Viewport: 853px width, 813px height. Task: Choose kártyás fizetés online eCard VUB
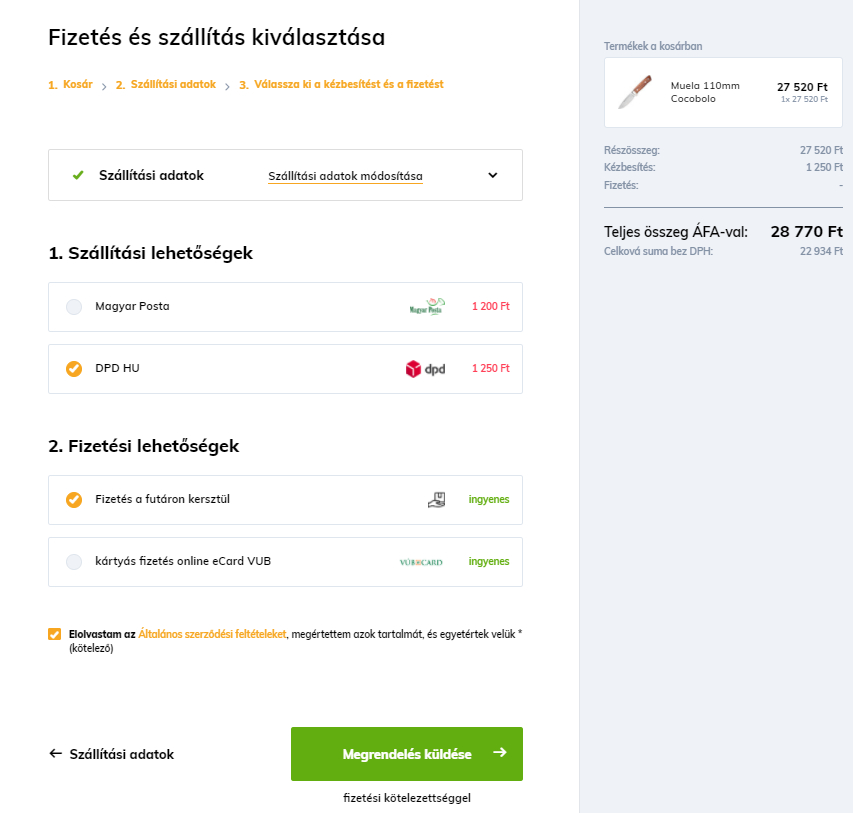(285, 562)
